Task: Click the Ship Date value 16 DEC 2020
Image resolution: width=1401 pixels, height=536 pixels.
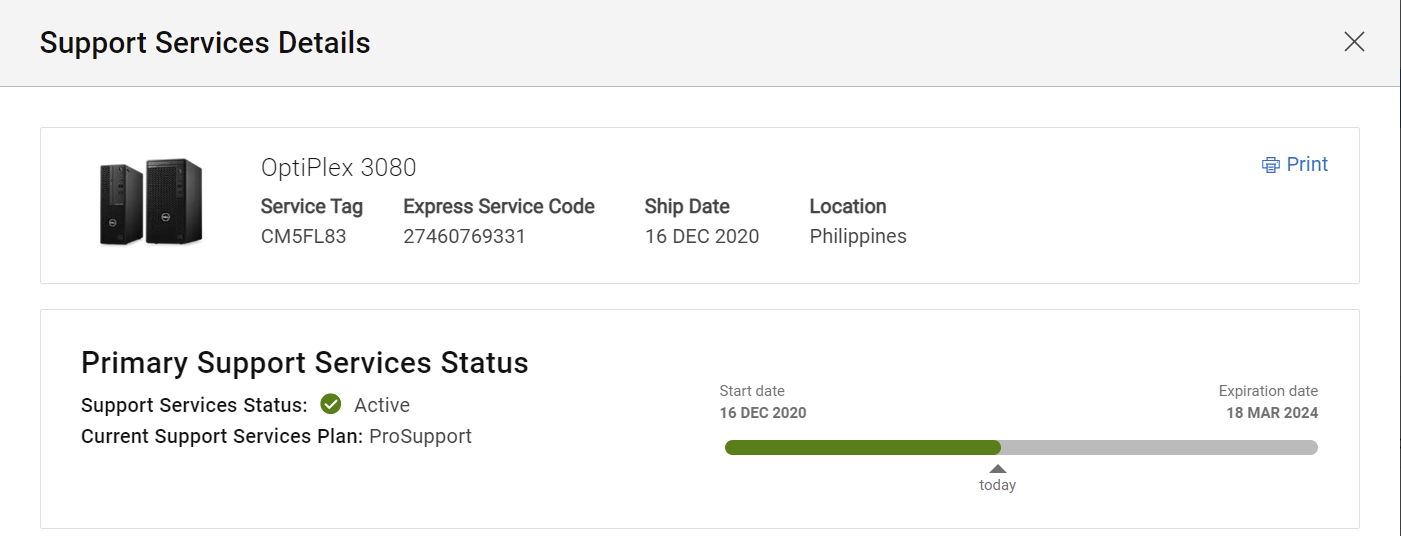Action: [x=702, y=237]
